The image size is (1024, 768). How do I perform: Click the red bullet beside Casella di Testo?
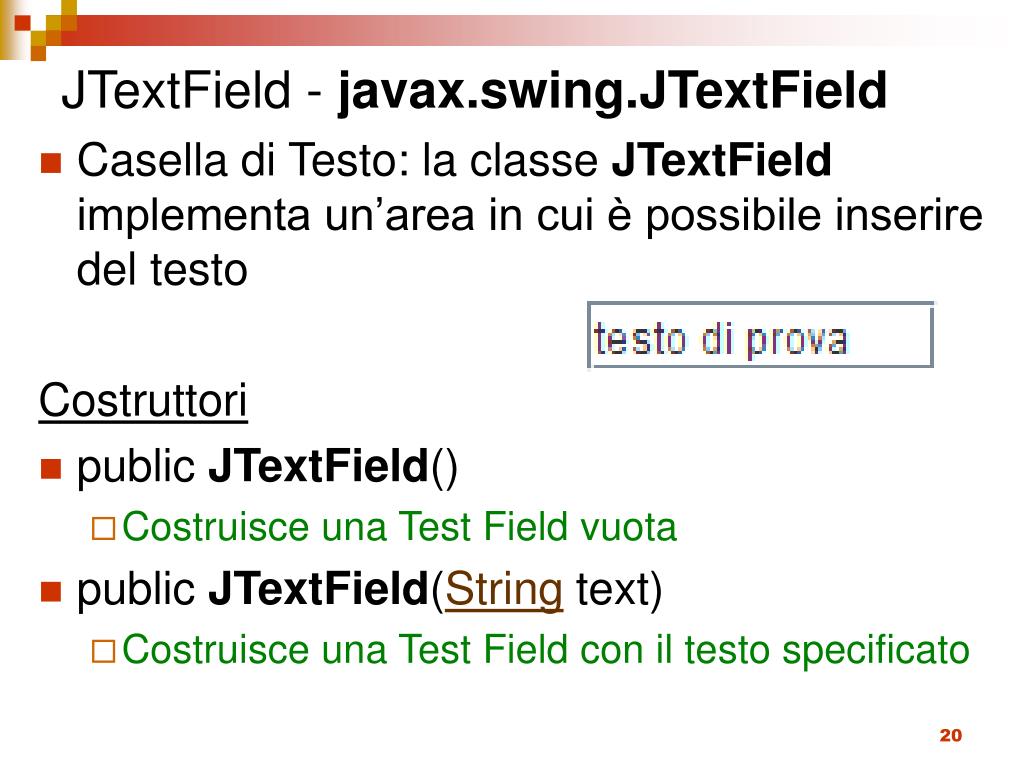(x=50, y=163)
